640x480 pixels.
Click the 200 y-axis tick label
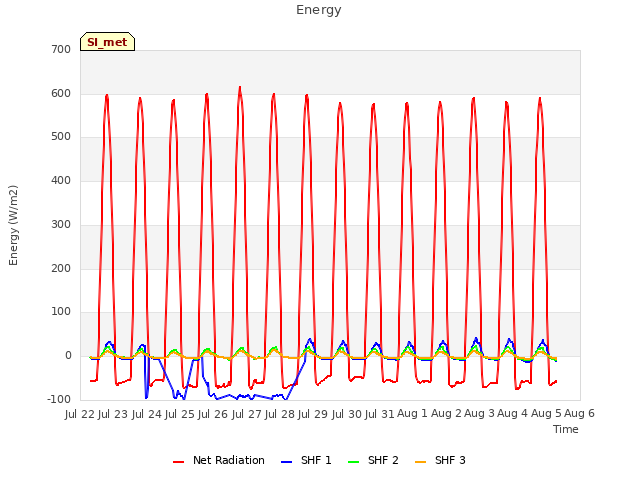(61, 269)
